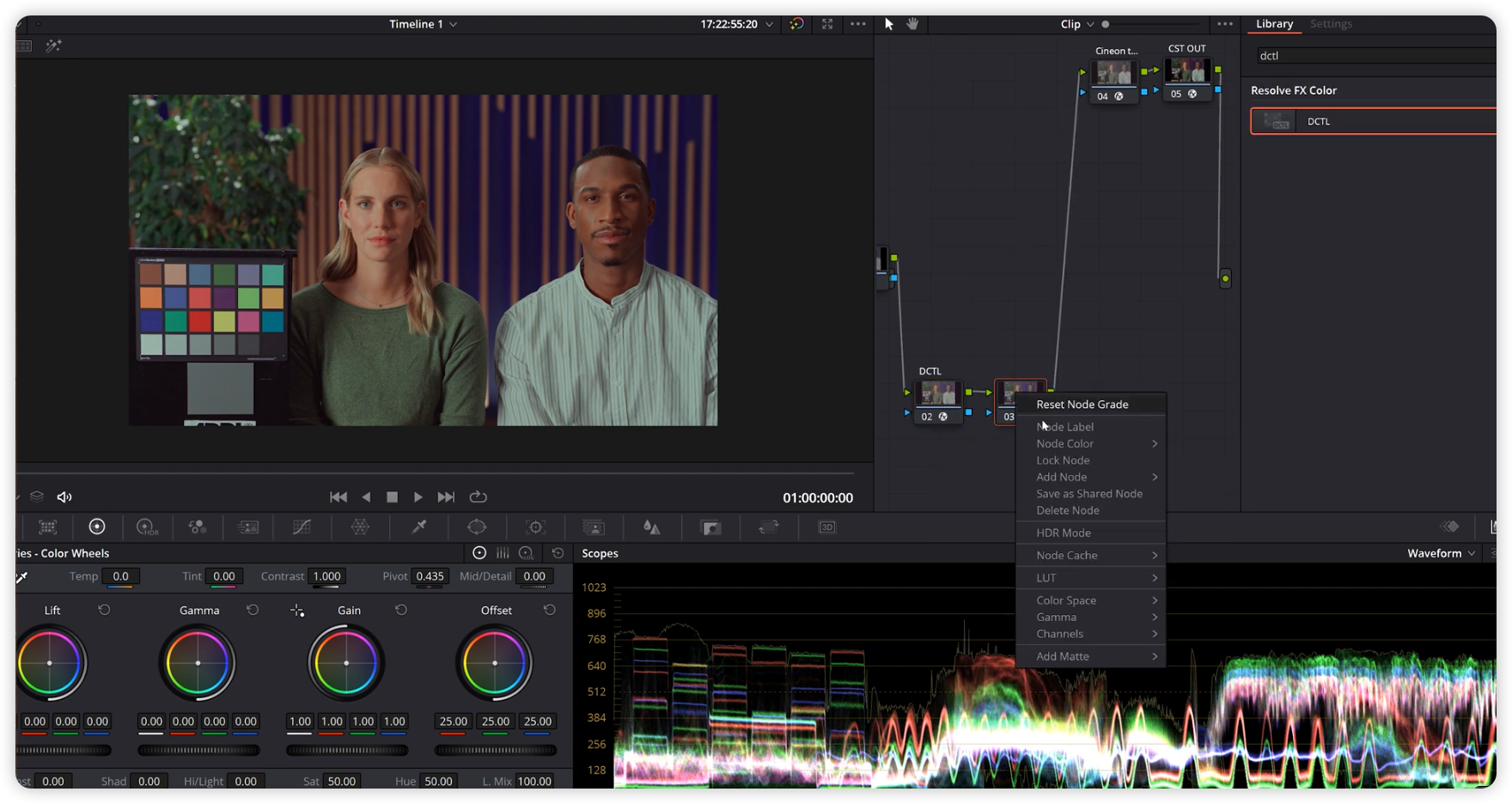Select the DCTL effect in Library
1512x804 pixels.
pos(1374,121)
